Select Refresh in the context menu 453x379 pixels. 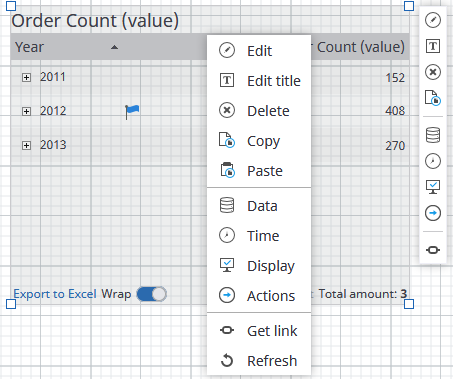pos(259,361)
